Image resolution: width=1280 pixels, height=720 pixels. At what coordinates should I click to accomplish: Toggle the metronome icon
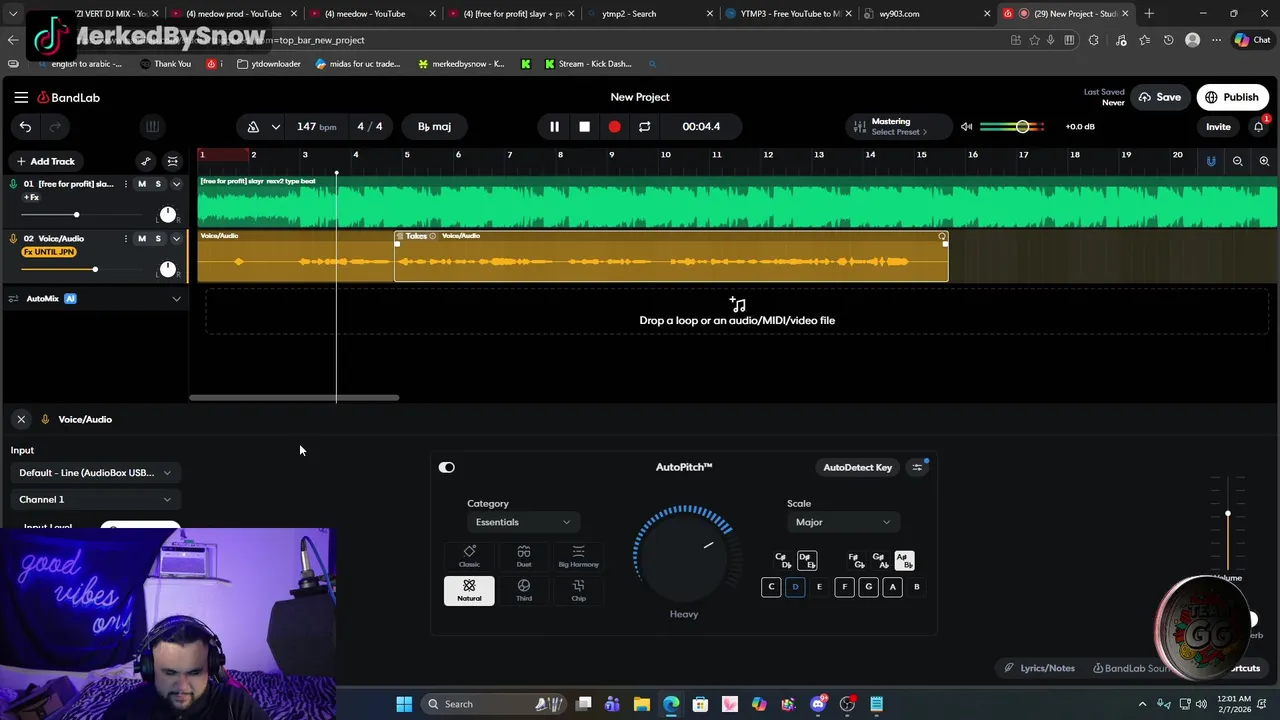click(x=253, y=127)
